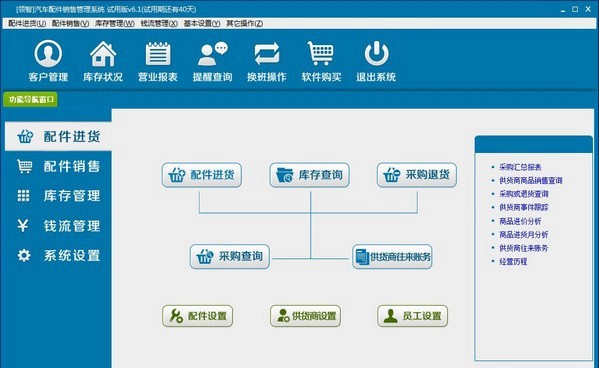
Task: Click the 换班操作 shift-change arrows icon
Action: 267,54
